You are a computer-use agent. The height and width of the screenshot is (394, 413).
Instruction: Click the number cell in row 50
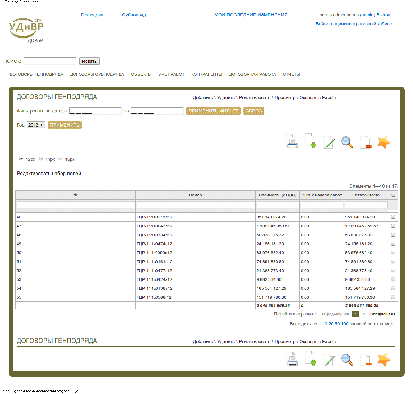point(19,253)
